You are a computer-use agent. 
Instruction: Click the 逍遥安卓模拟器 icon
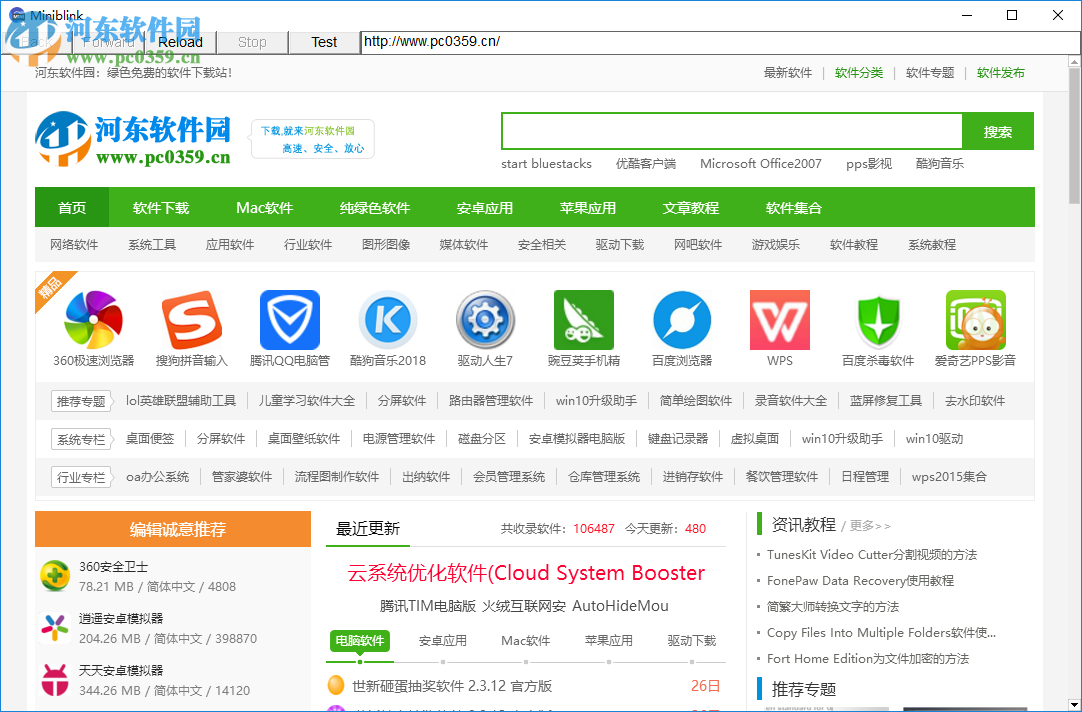[x=55, y=628]
